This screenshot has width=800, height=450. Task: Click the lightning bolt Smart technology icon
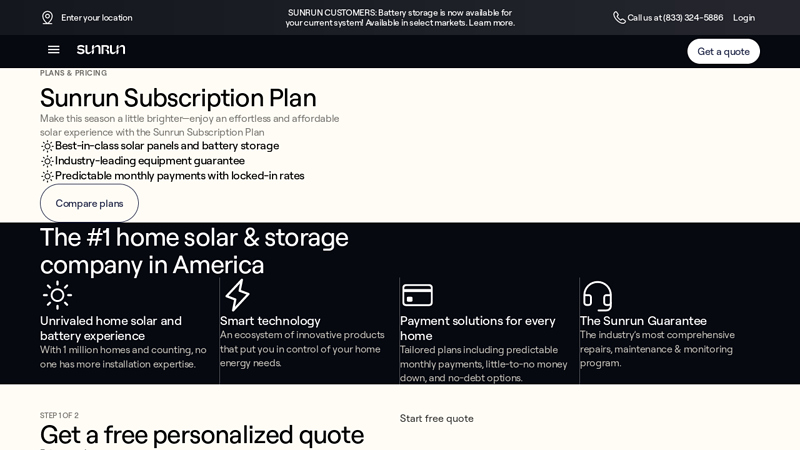click(x=237, y=295)
